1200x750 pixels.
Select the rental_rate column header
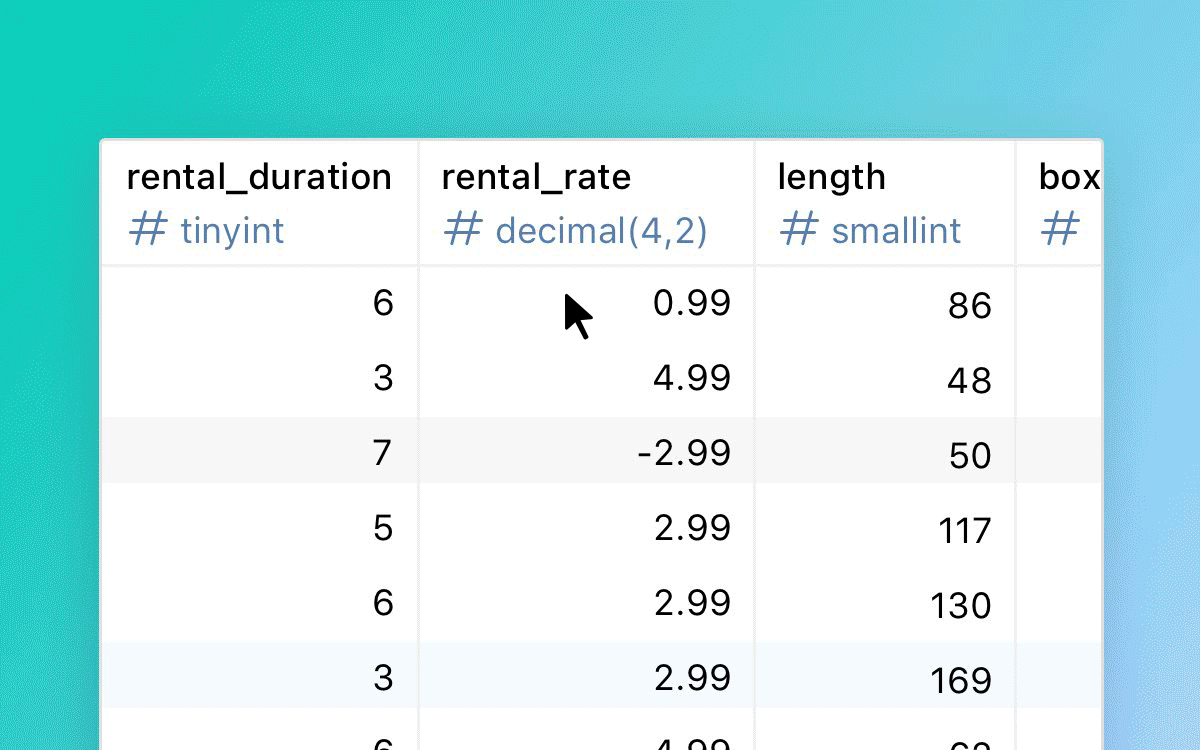click(x=587, y=204)
